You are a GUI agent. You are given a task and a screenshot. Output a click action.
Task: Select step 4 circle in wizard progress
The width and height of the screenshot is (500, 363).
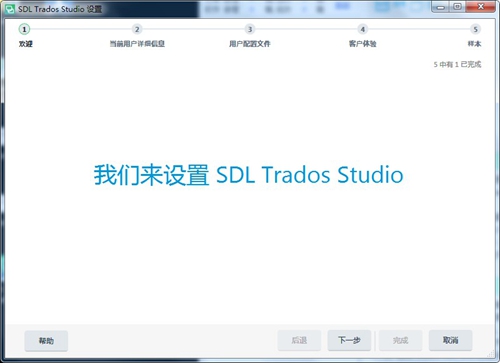click(363, 29)
